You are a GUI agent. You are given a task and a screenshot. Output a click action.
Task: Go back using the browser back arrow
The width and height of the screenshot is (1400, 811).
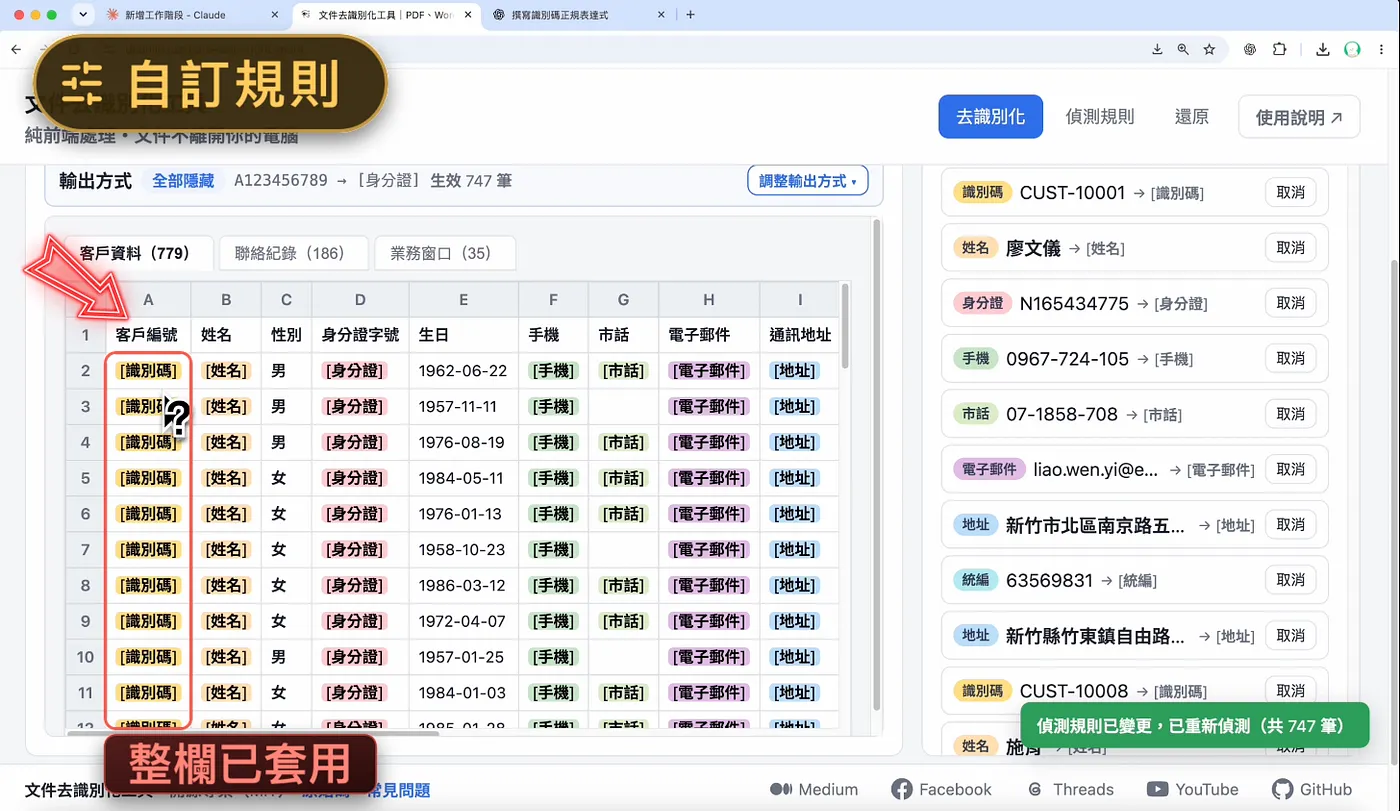[15, 49]
